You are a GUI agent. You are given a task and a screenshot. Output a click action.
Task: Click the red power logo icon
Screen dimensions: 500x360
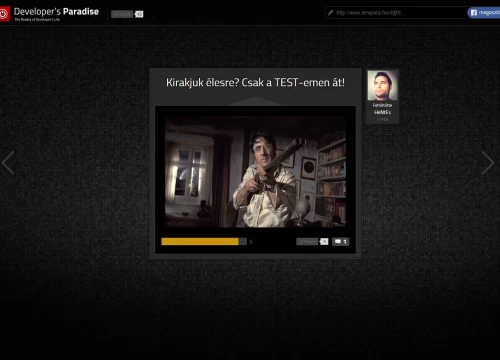(x=4, y=14)
